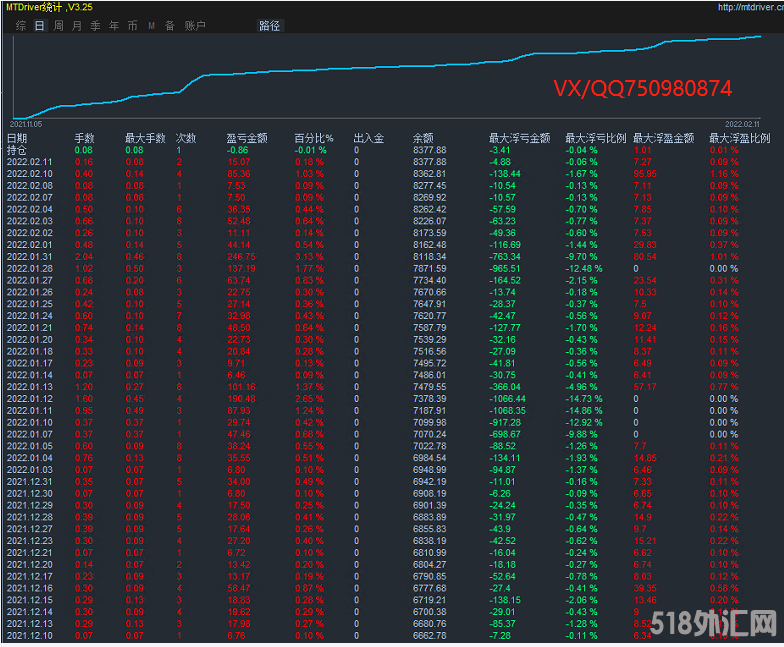The image size is (784, 647).
Task: Click the 最大浮亏金额 column header
Action: (518, 139)
